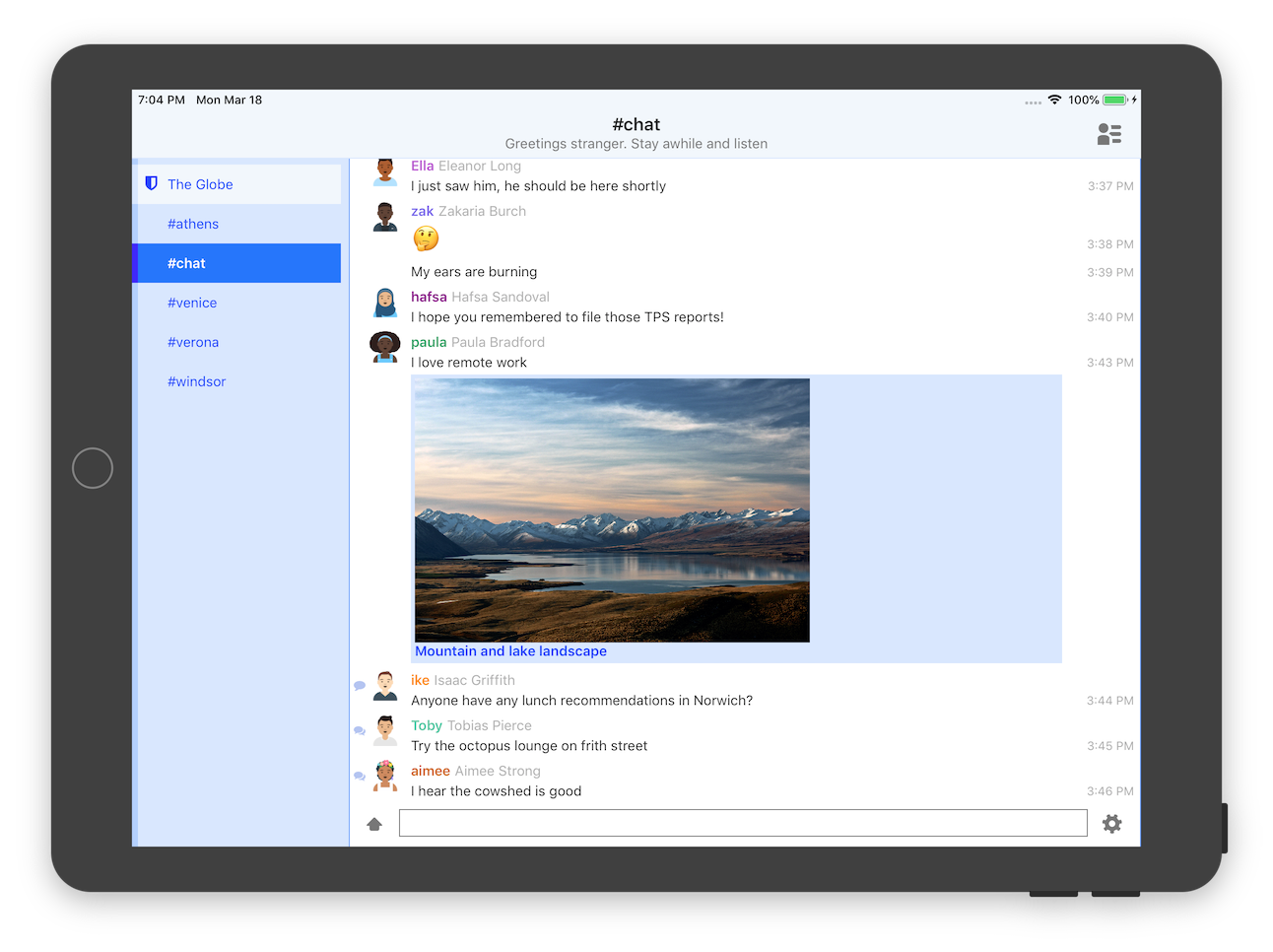Click hafsa's avatar picture
The width and height of the screenshot is (1273, 952).
(385, 303)
